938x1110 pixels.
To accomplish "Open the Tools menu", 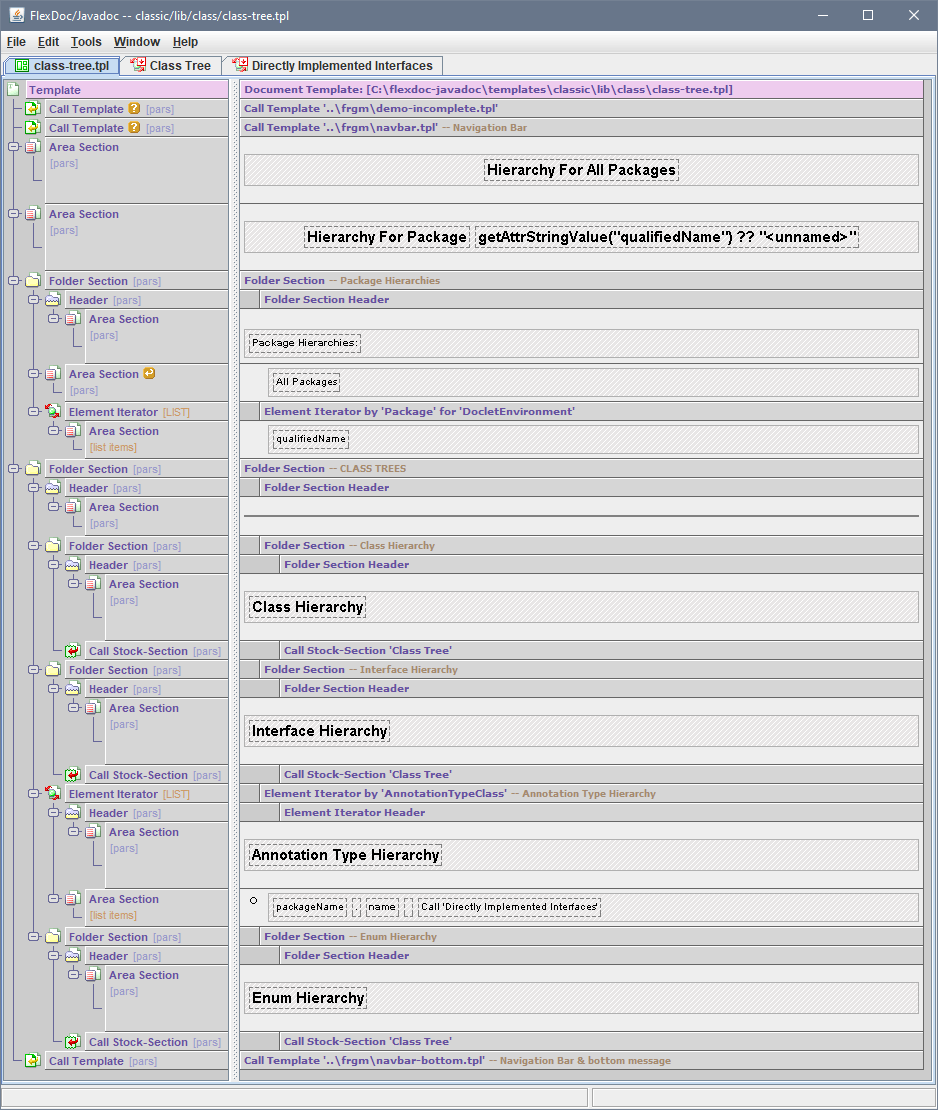I will point(86,42).
